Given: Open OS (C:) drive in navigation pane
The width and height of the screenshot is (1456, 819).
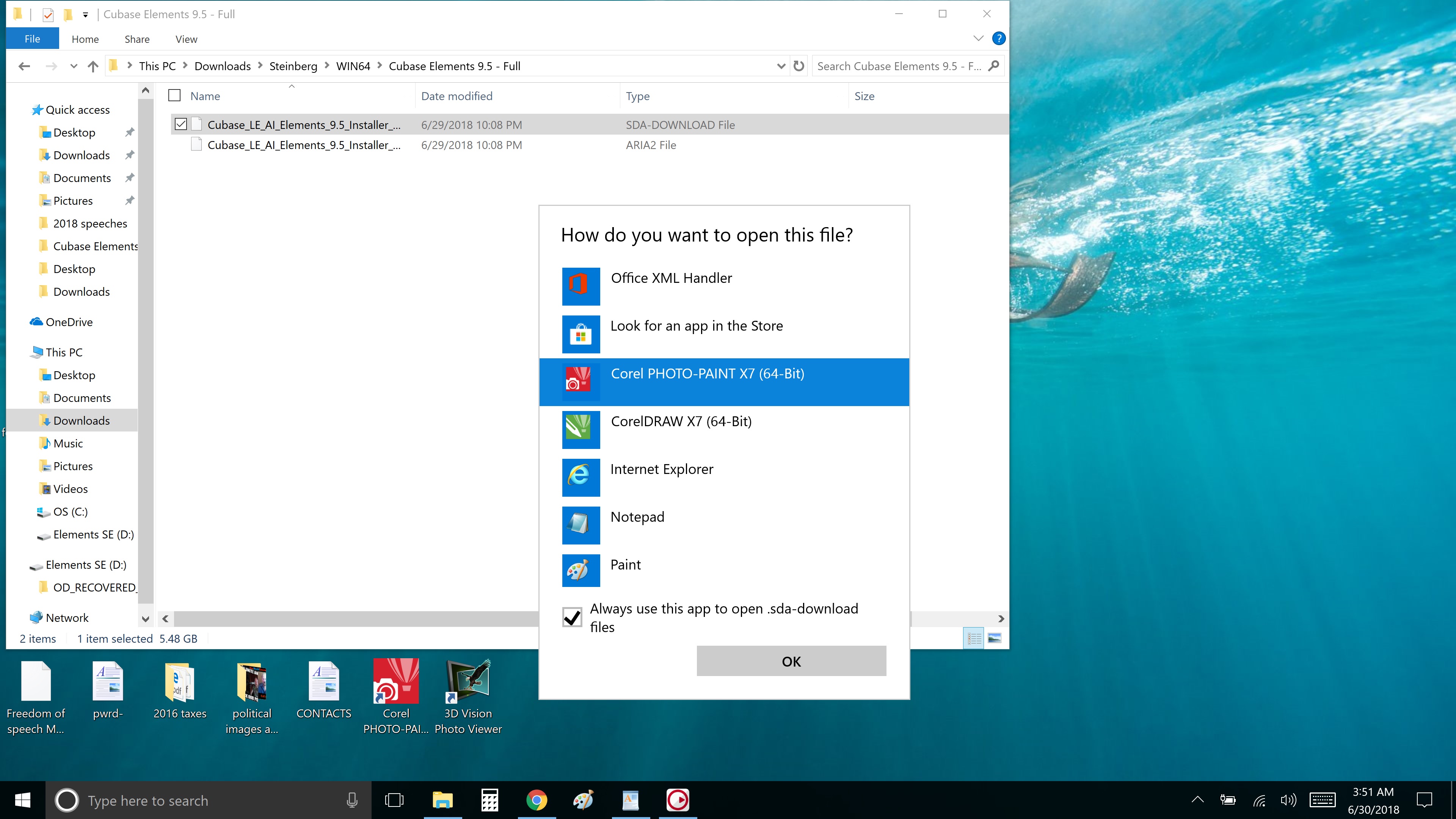Looking at the screenshot, I should point(70,511).
